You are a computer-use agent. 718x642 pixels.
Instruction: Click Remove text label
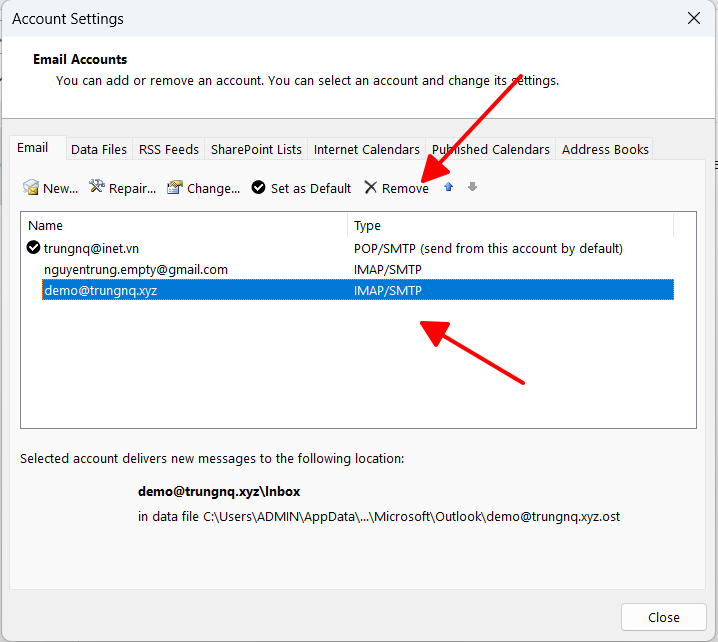coord(405,188)
